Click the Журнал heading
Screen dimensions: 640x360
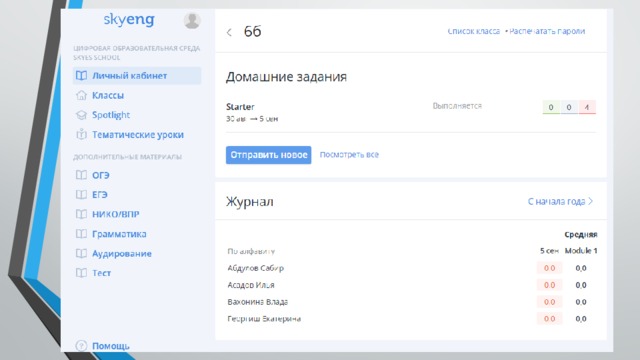pos(250,202)
